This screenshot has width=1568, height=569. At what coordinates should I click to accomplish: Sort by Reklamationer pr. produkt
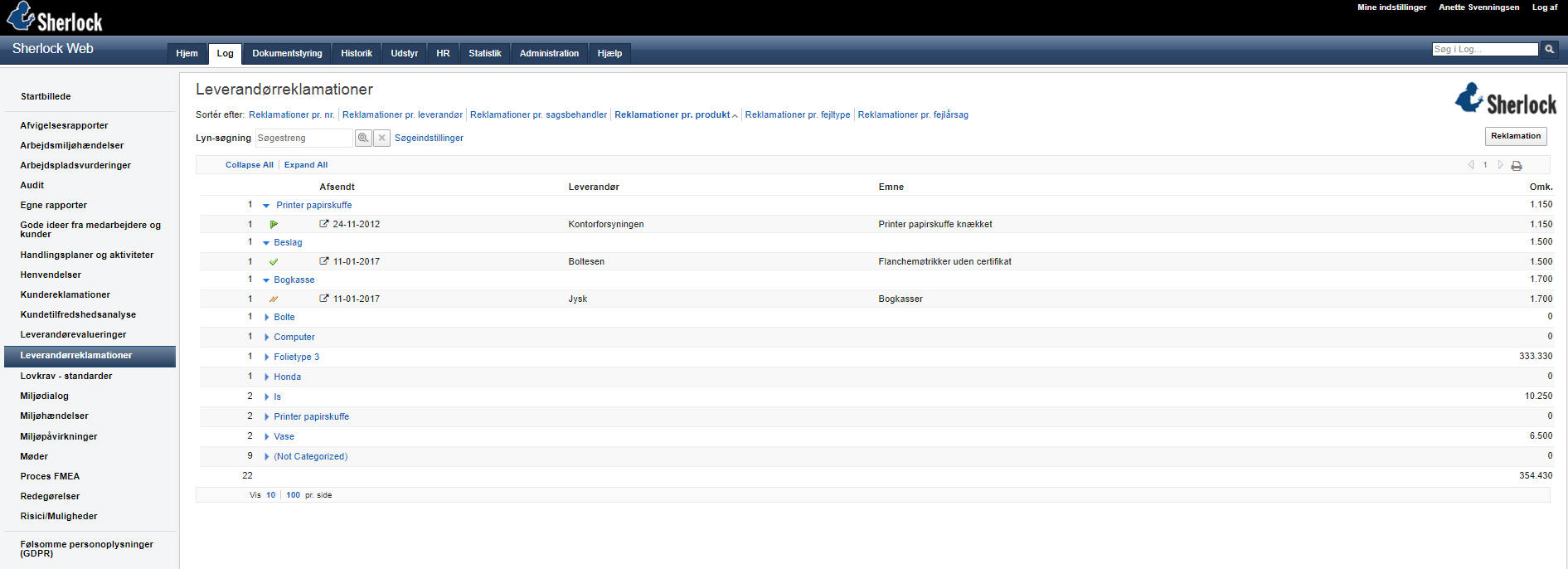pos(672,115)
